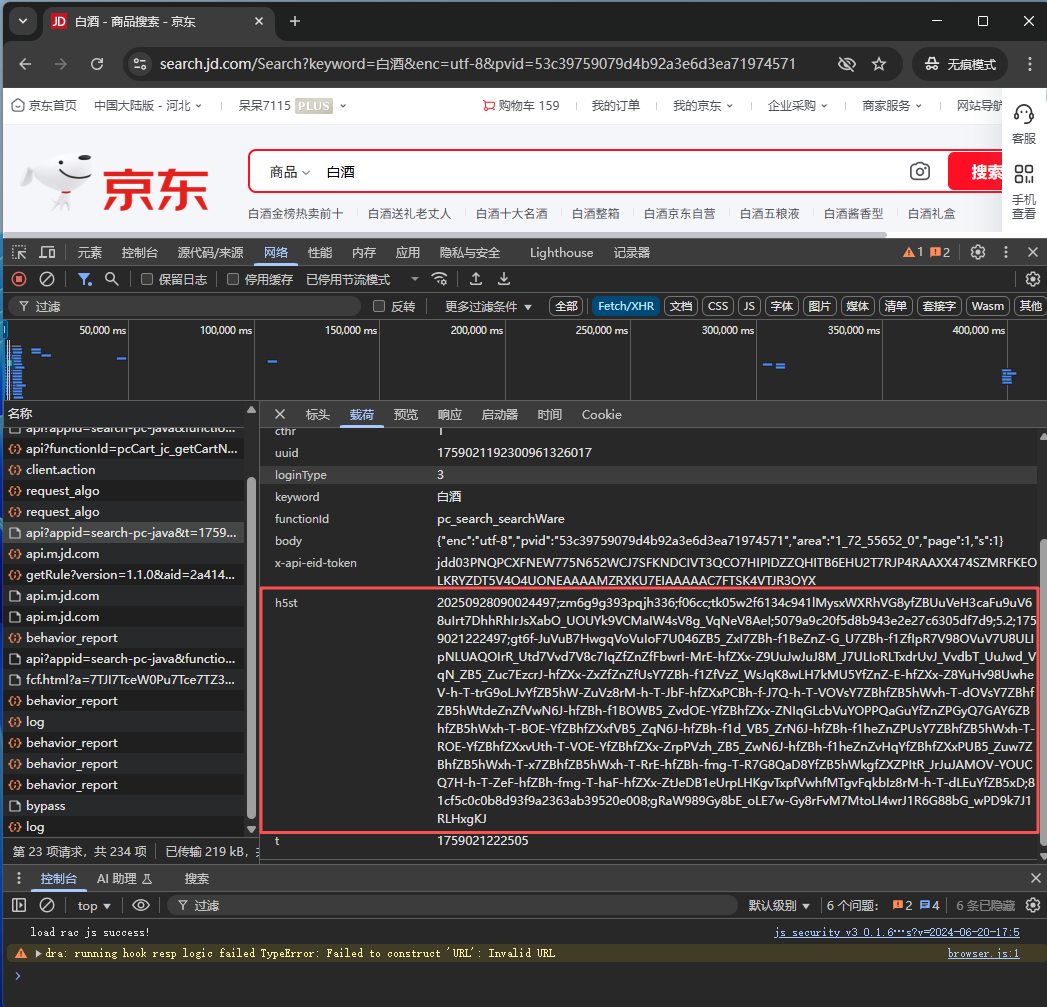
Task: Expand the dra warning message arrow
Action: click(38, 953)
